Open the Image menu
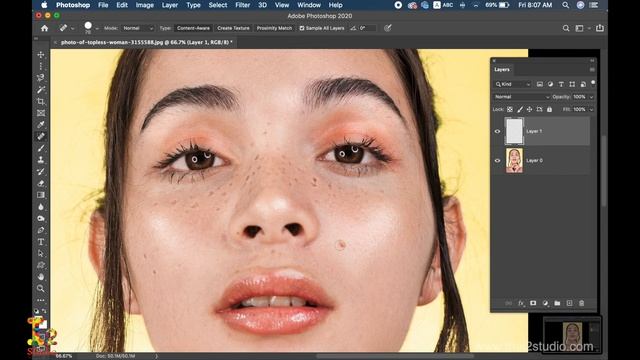Screen dimensions: 640x360 (x=144, y=5)
